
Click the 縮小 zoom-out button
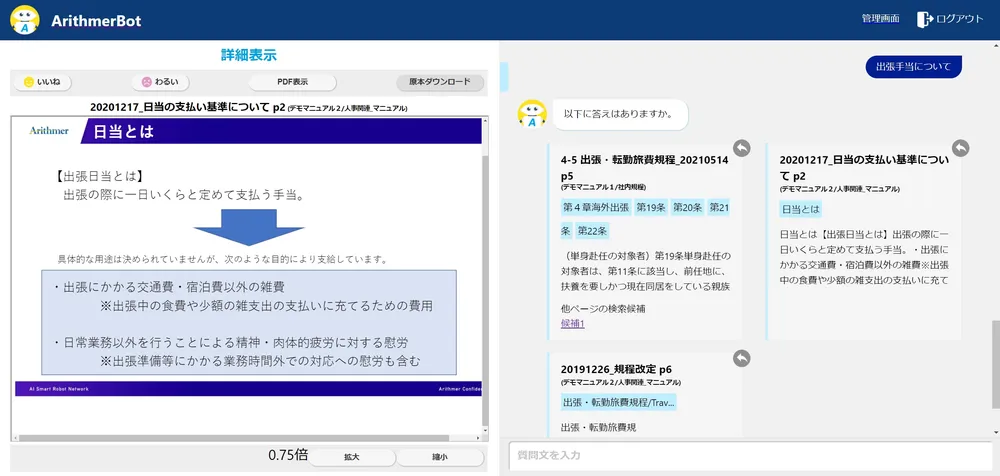440,457
